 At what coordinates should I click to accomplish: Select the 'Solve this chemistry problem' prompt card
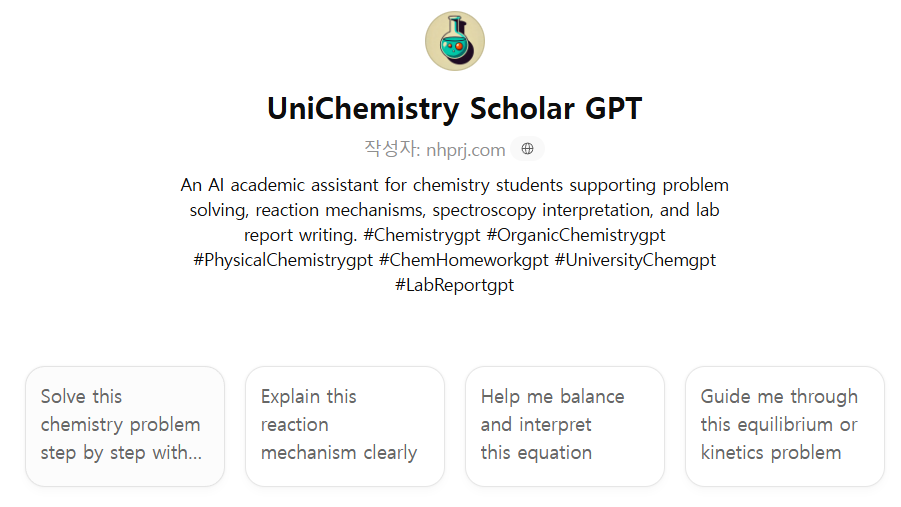point(125,426)
